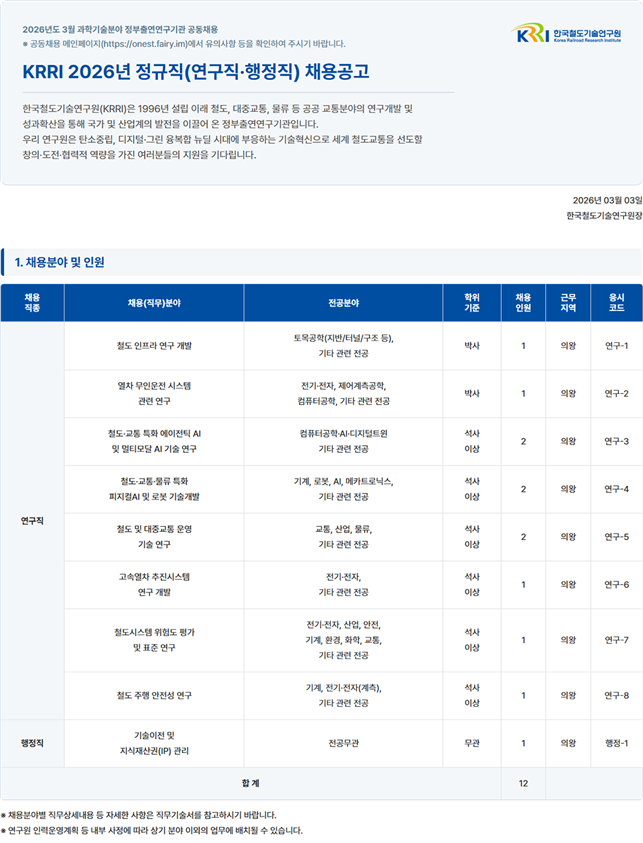Click the '행정직' job category cell

[x=32, y=744]
